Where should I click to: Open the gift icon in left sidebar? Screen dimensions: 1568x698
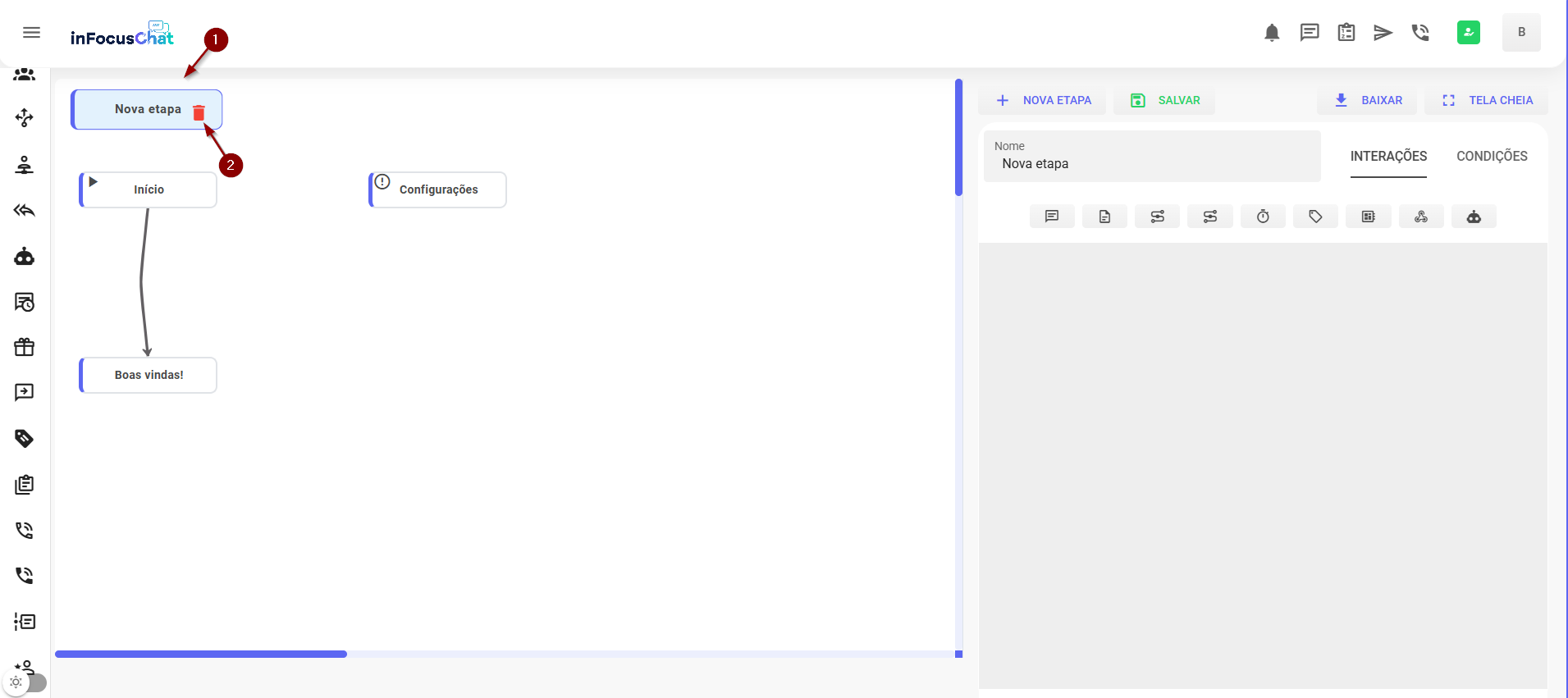coord(25,347)
